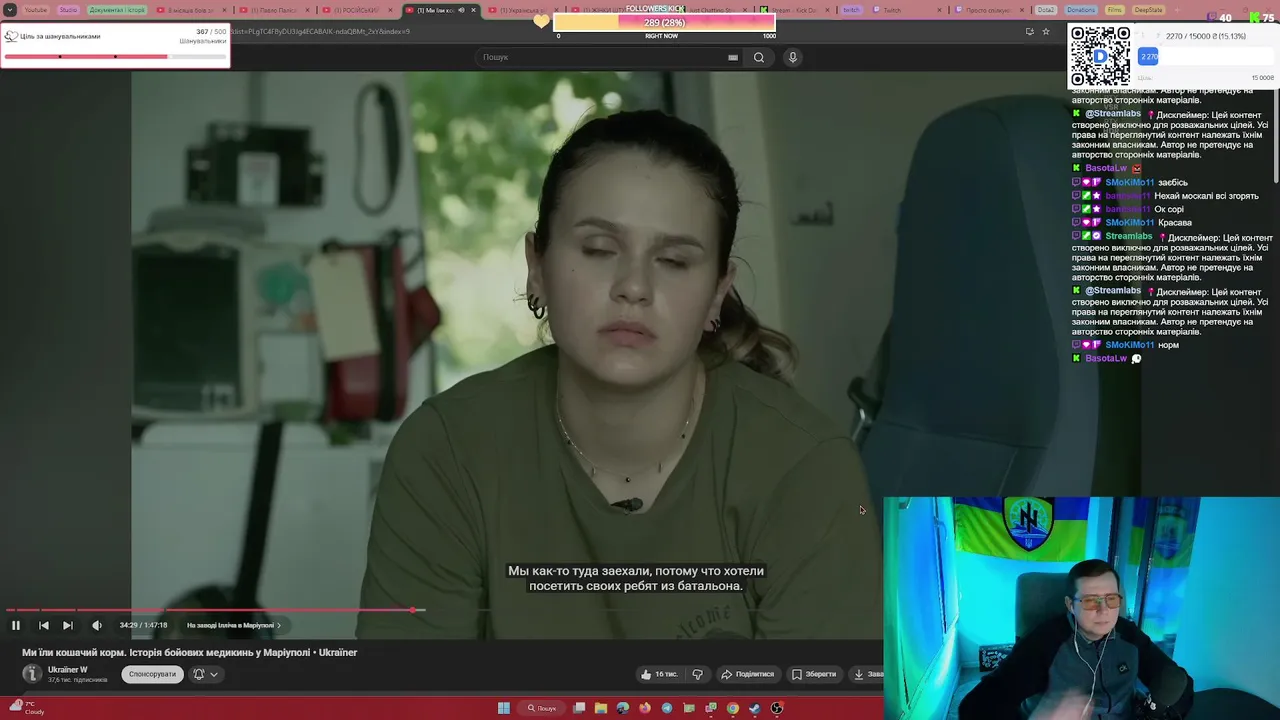Open Windows Start menu
The height and width of the screenshot is (720, 1280).
tap(504, 708)
